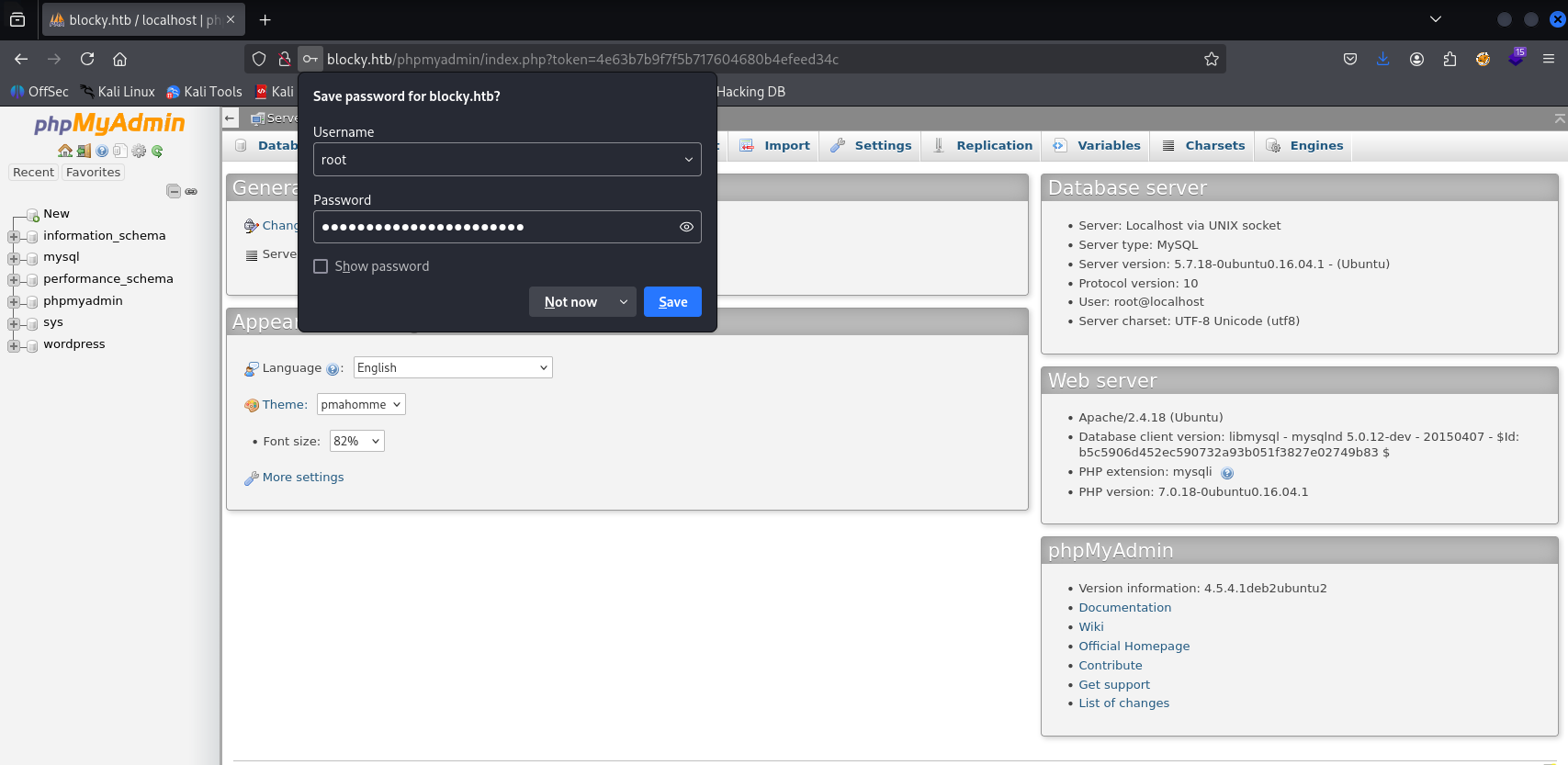
Task: Click the orange fox extension icon
Action: (1483, 59)
